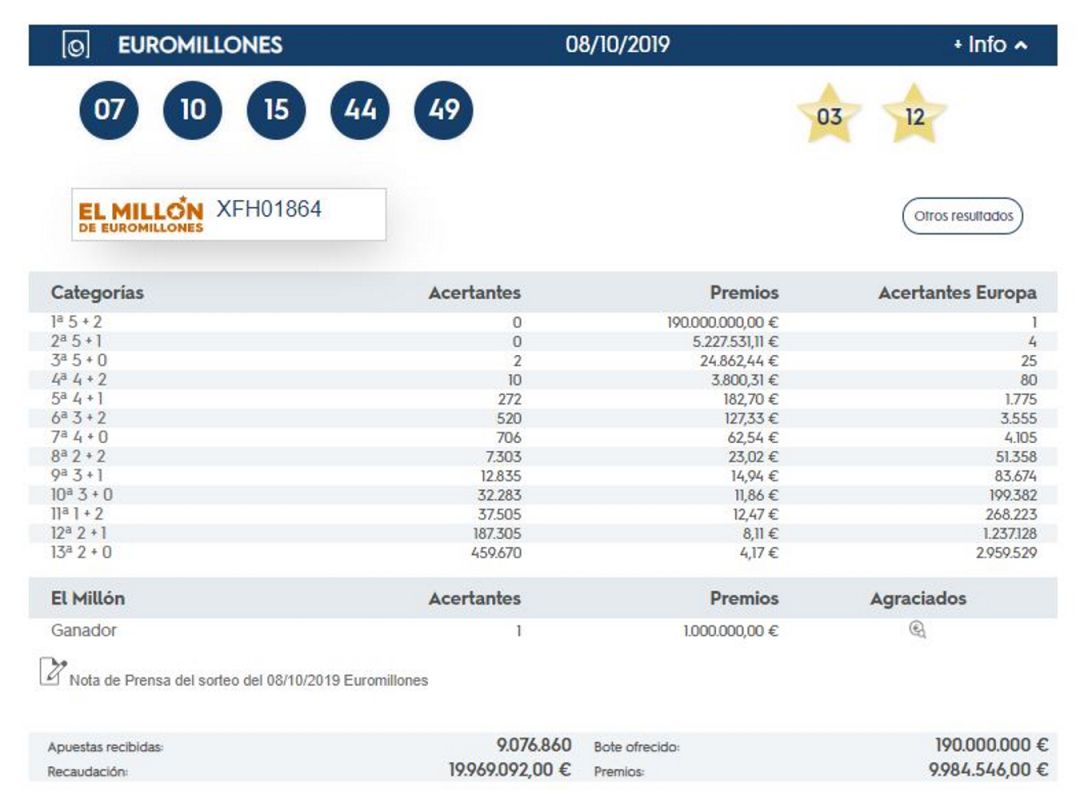Screen dimensions: 1080x806
Task: Click prize amount 127,33 €
Action: 751,419
